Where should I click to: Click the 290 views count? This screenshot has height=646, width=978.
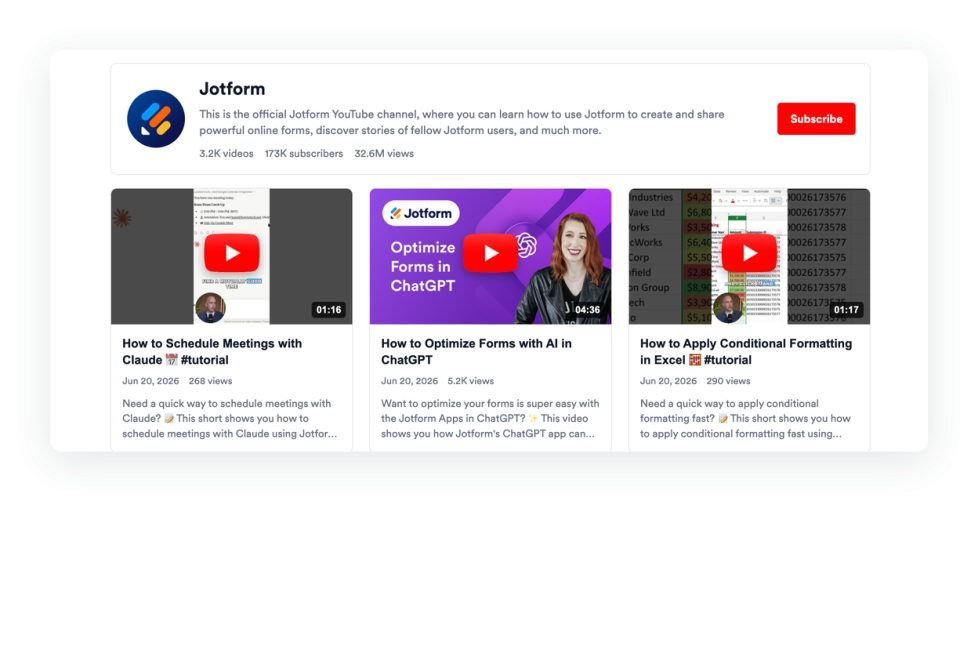[x=729, y=381]
